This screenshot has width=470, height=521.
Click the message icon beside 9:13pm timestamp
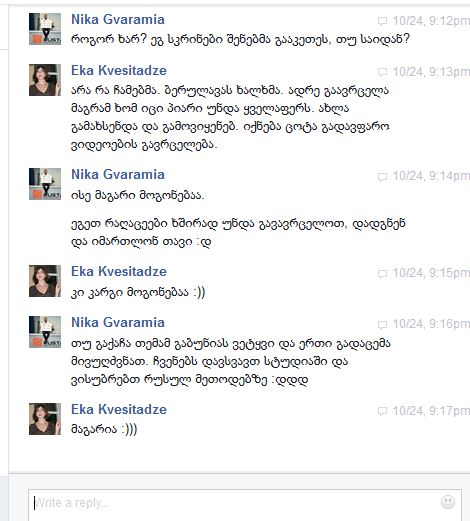(x=382, y=72)
